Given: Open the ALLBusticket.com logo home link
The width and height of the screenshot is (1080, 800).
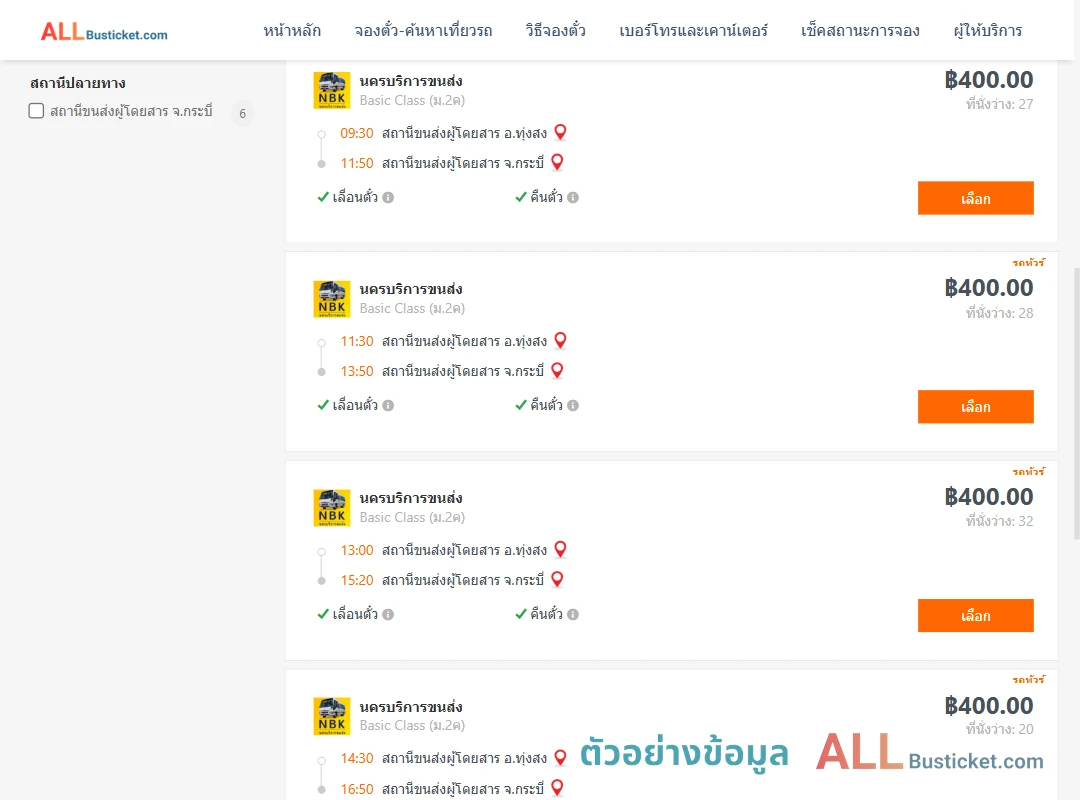Looking at the screenshot, I should point(104,32).
